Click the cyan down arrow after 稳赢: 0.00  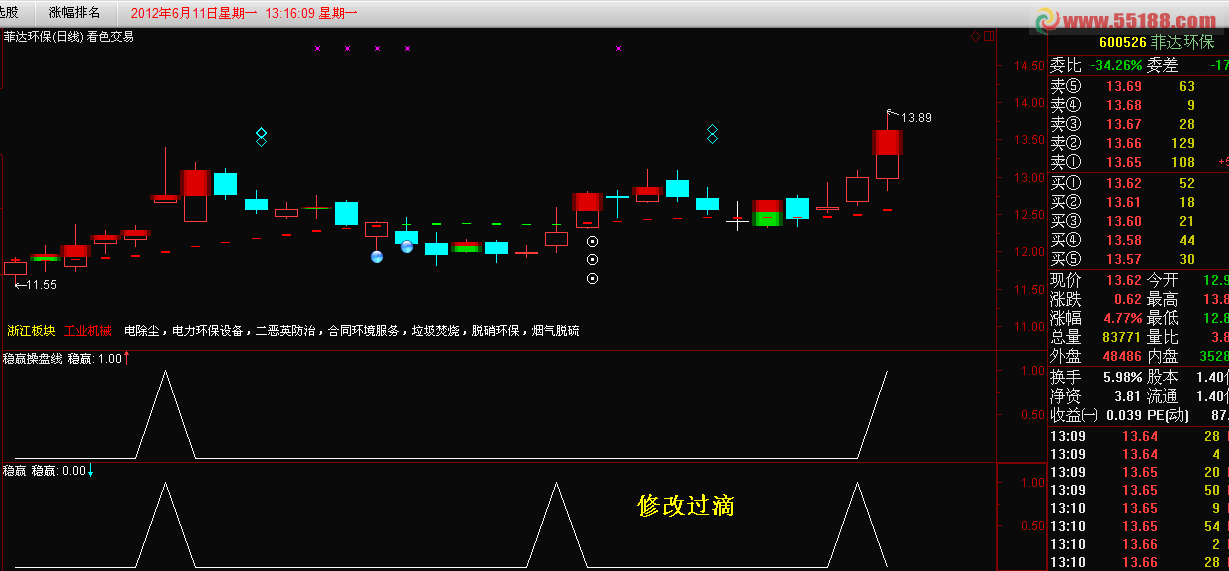91,470
